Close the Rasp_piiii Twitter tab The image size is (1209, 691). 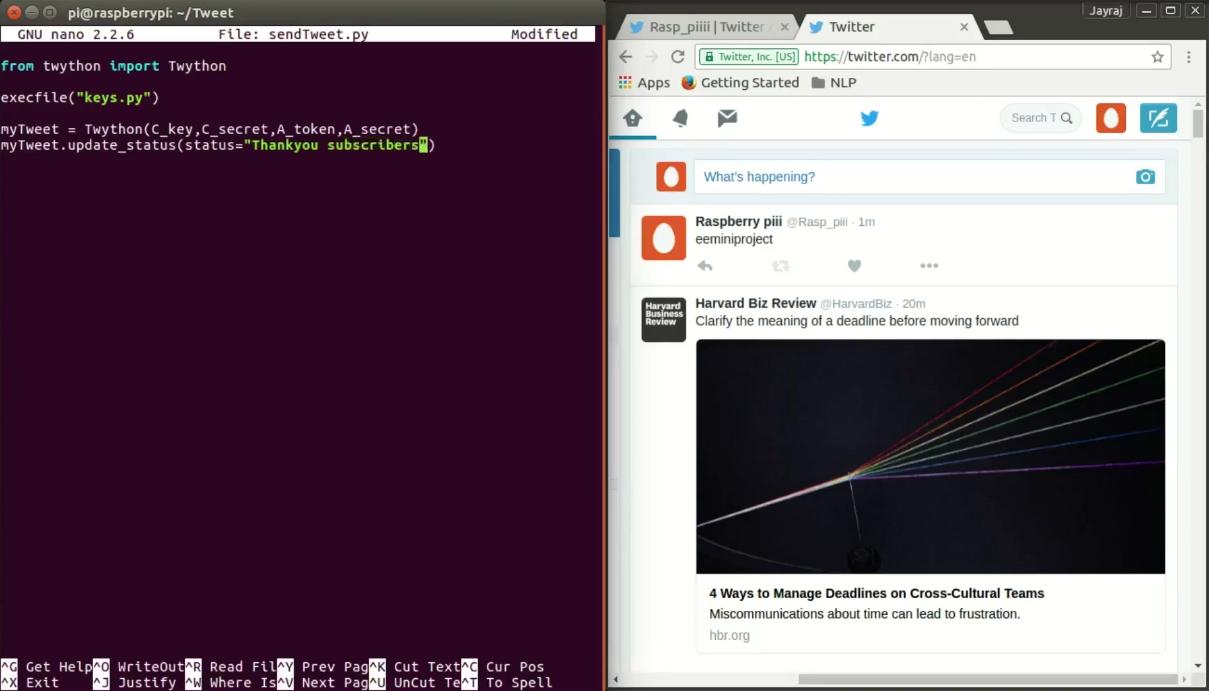click(785, 27)
